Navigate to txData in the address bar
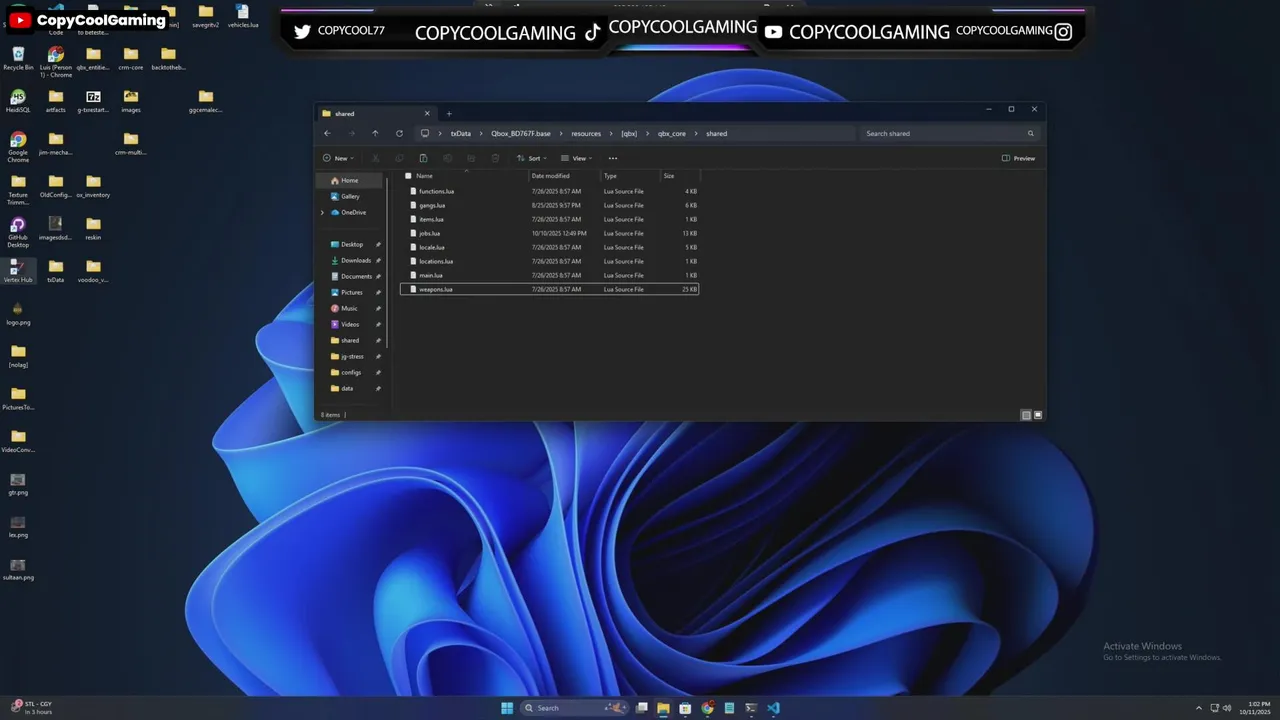The width and height of the screenshot is (1280, 720). (460, 133)
